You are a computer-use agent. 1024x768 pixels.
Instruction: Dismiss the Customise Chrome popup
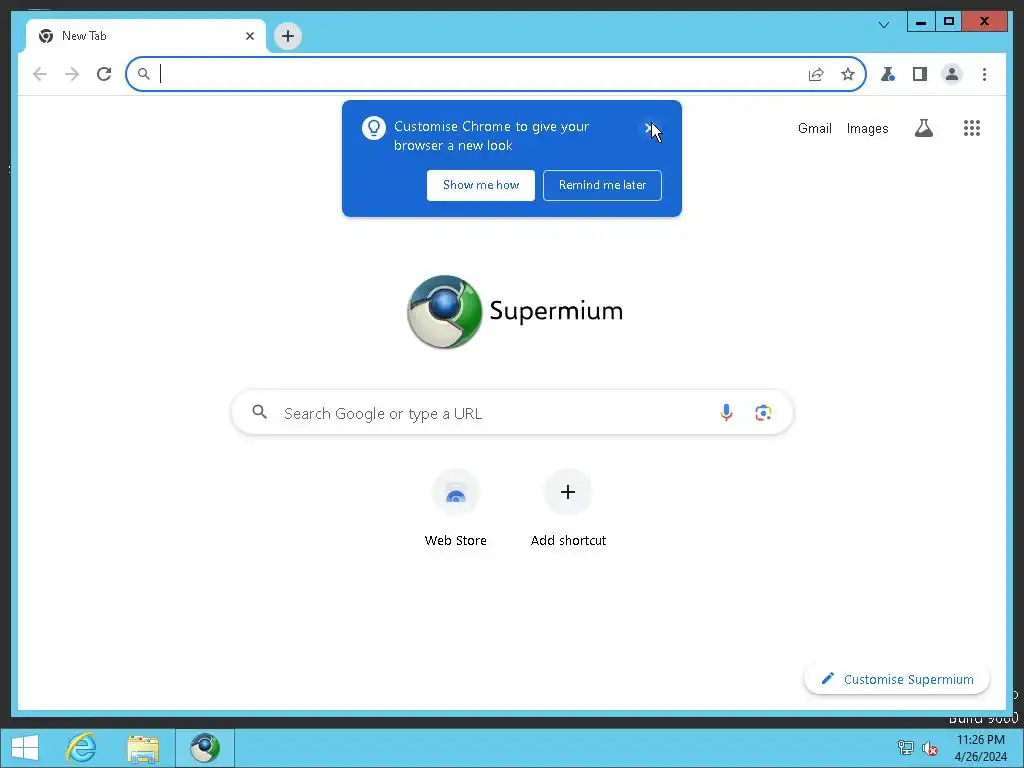(x=648, y=128)
